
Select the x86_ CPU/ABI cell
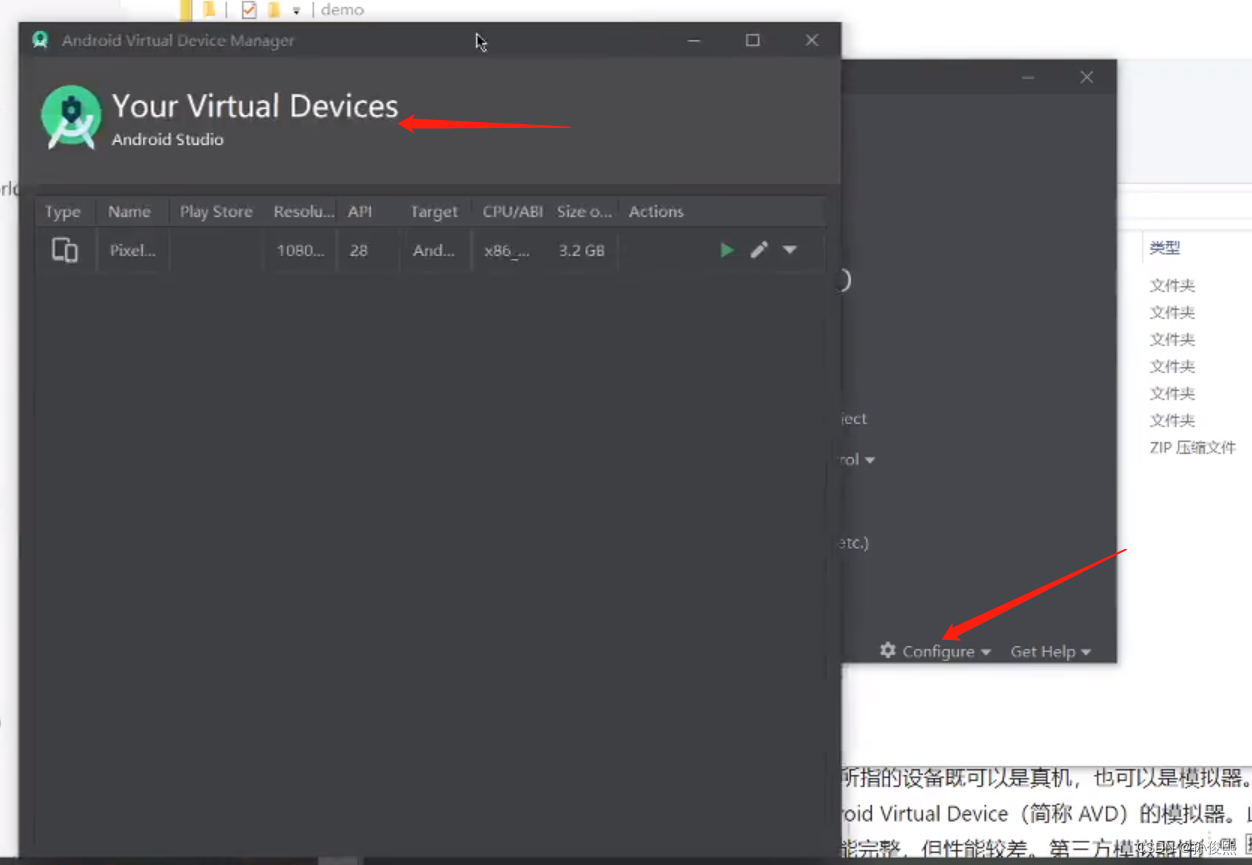pos(507,251)
